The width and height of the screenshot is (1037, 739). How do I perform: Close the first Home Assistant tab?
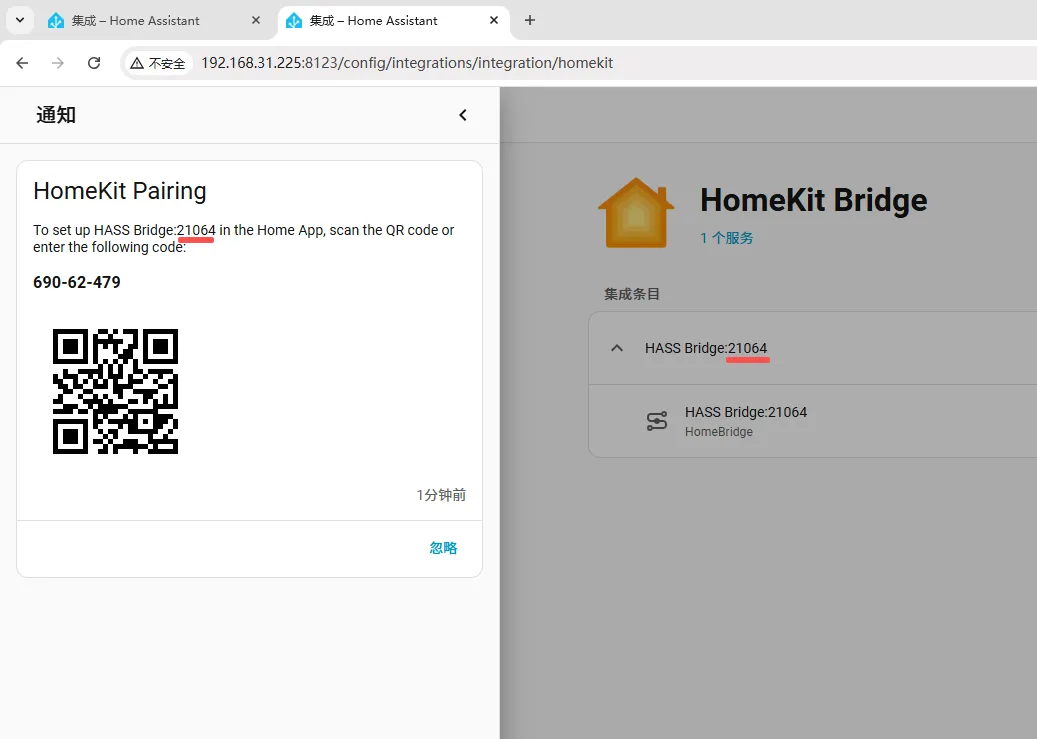[x=256, y=21]
